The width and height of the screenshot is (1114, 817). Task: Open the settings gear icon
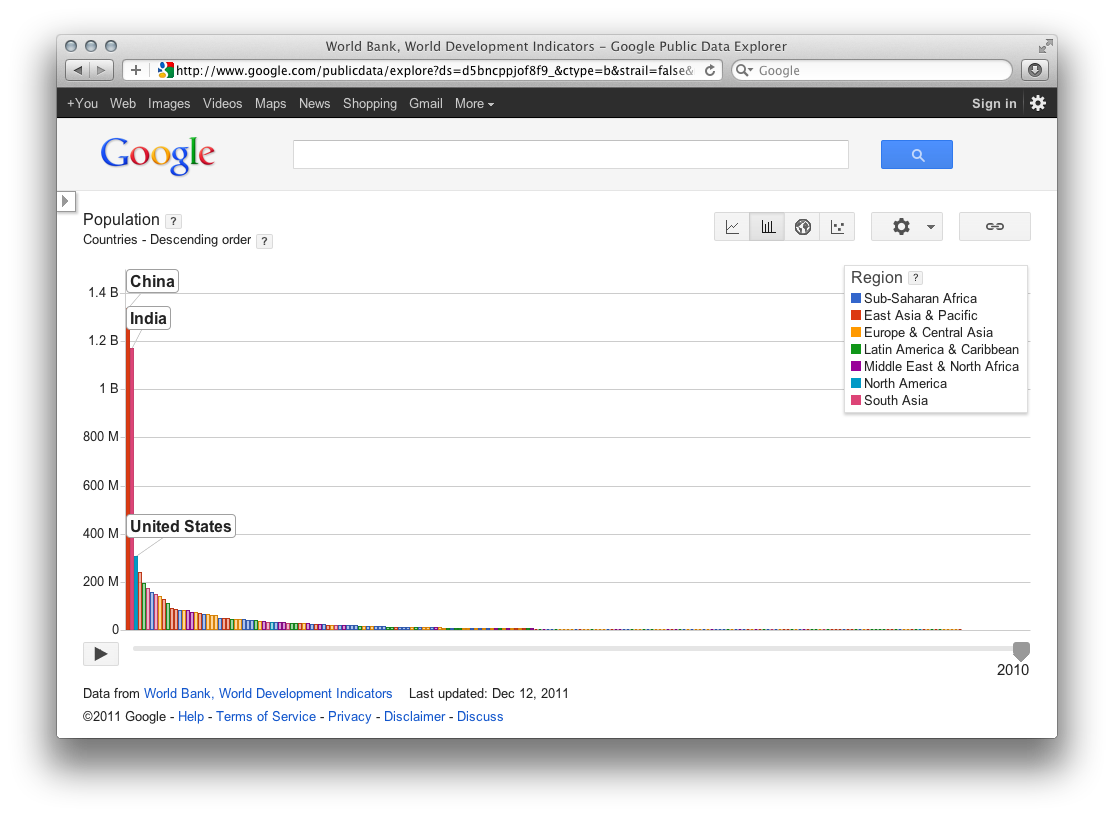pos(898,226)
